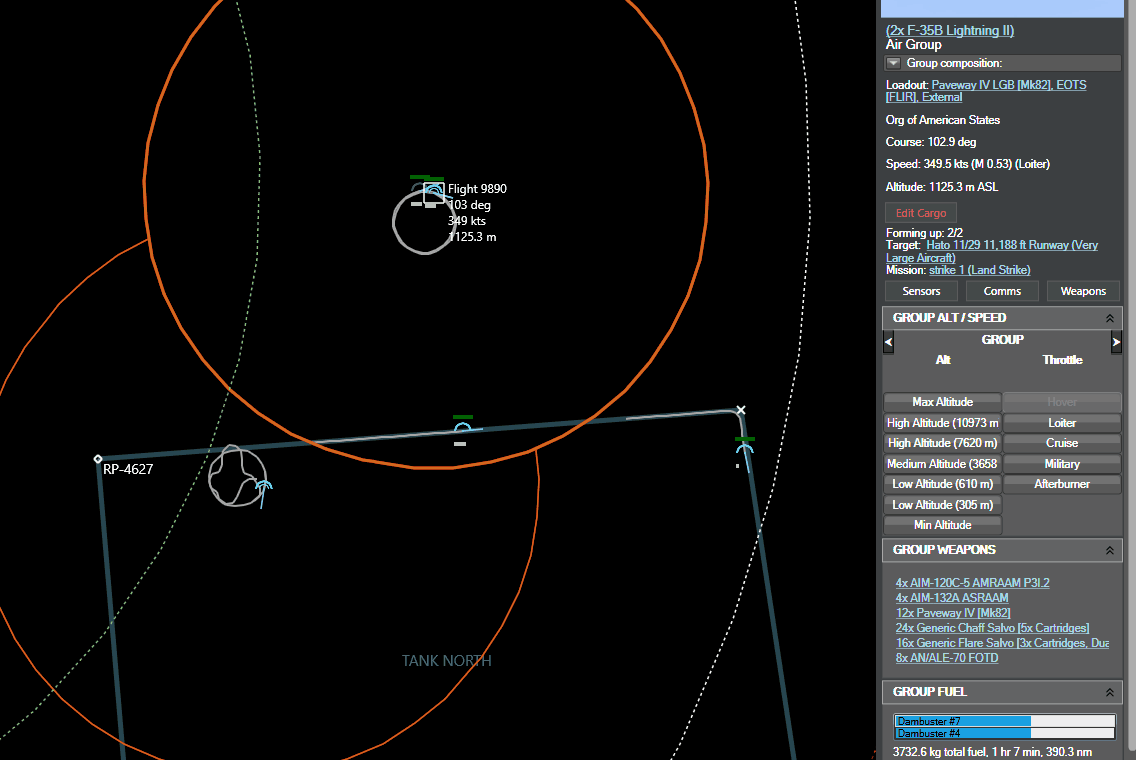Click the Dambuster #7 fuel bar
This screenshot has width=1136, height=760.
1005,721
